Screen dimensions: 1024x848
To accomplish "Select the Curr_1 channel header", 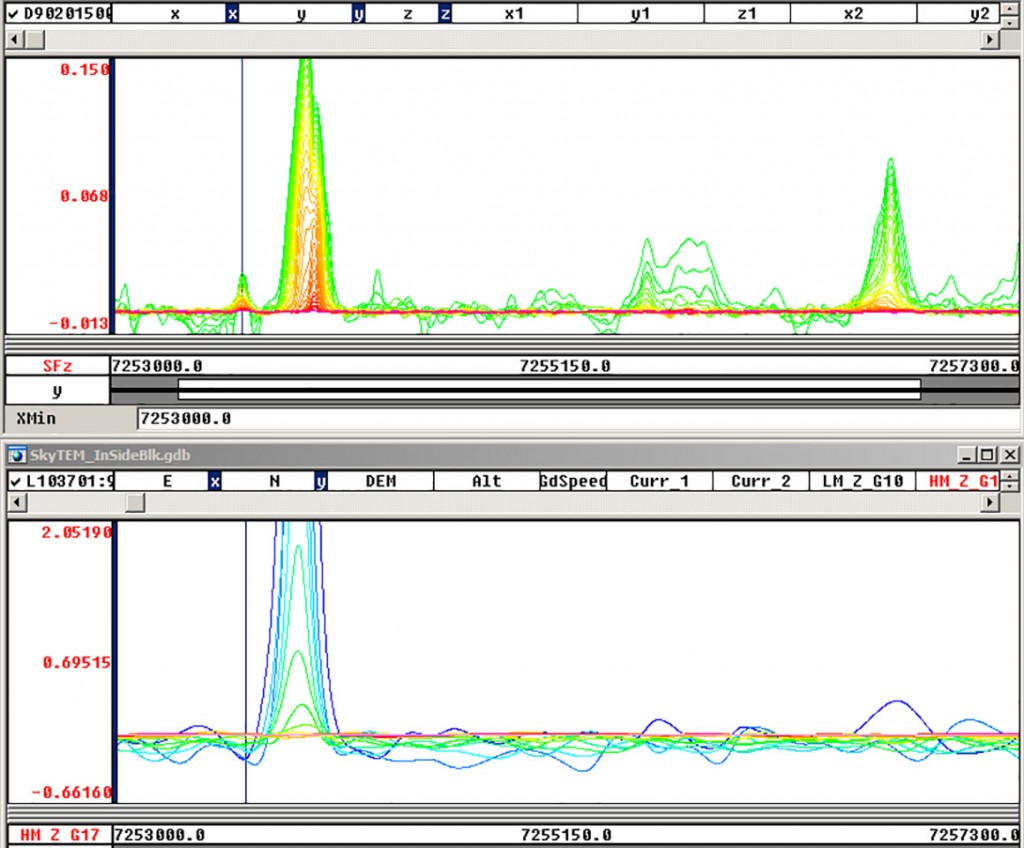I will 659,481.
